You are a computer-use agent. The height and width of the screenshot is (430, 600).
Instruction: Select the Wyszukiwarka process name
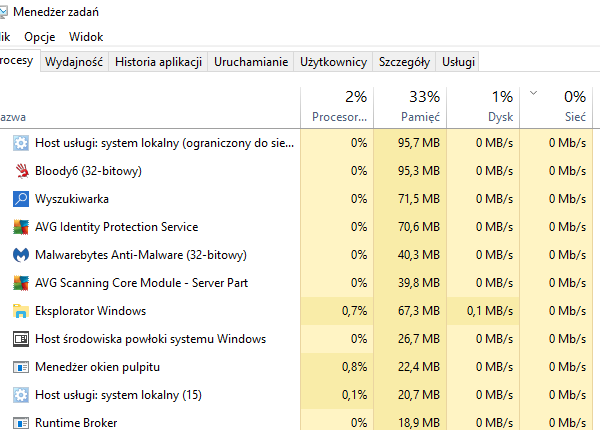tap(72, 199)
